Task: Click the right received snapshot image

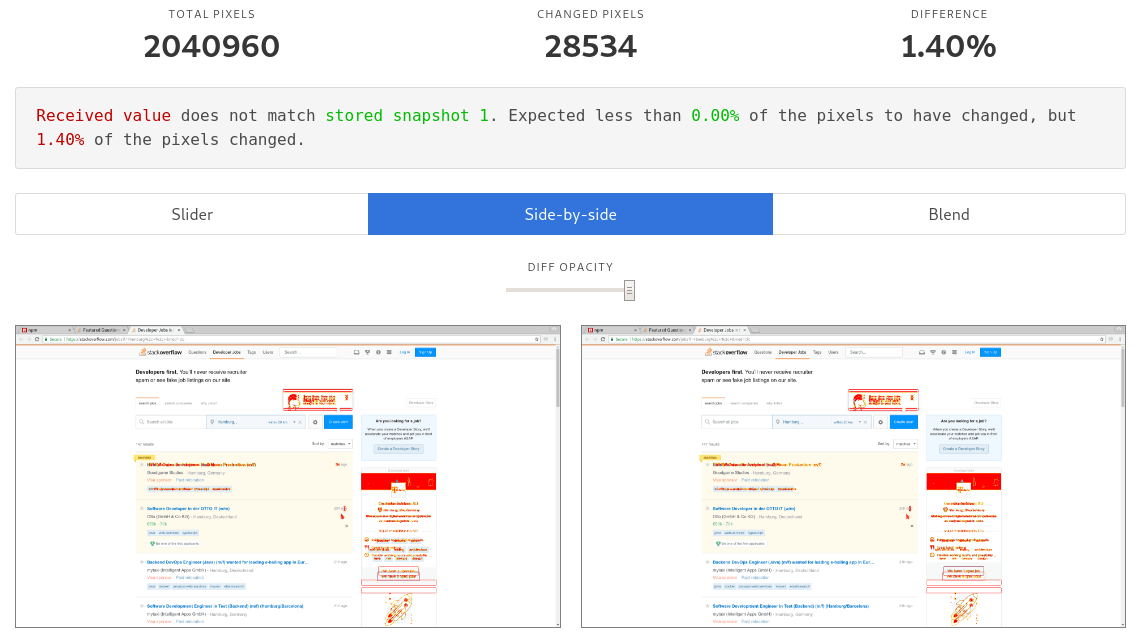Action: coord(854,476)
